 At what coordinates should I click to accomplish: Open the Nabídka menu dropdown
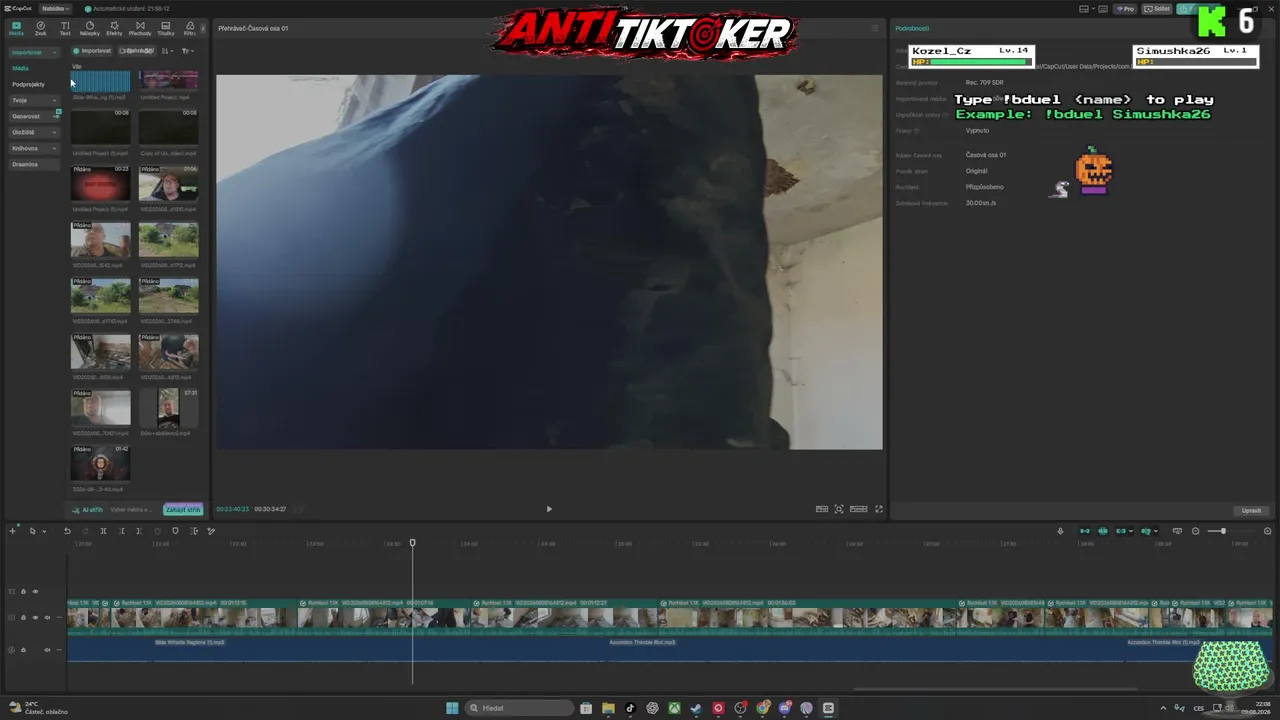coord(55,8)
